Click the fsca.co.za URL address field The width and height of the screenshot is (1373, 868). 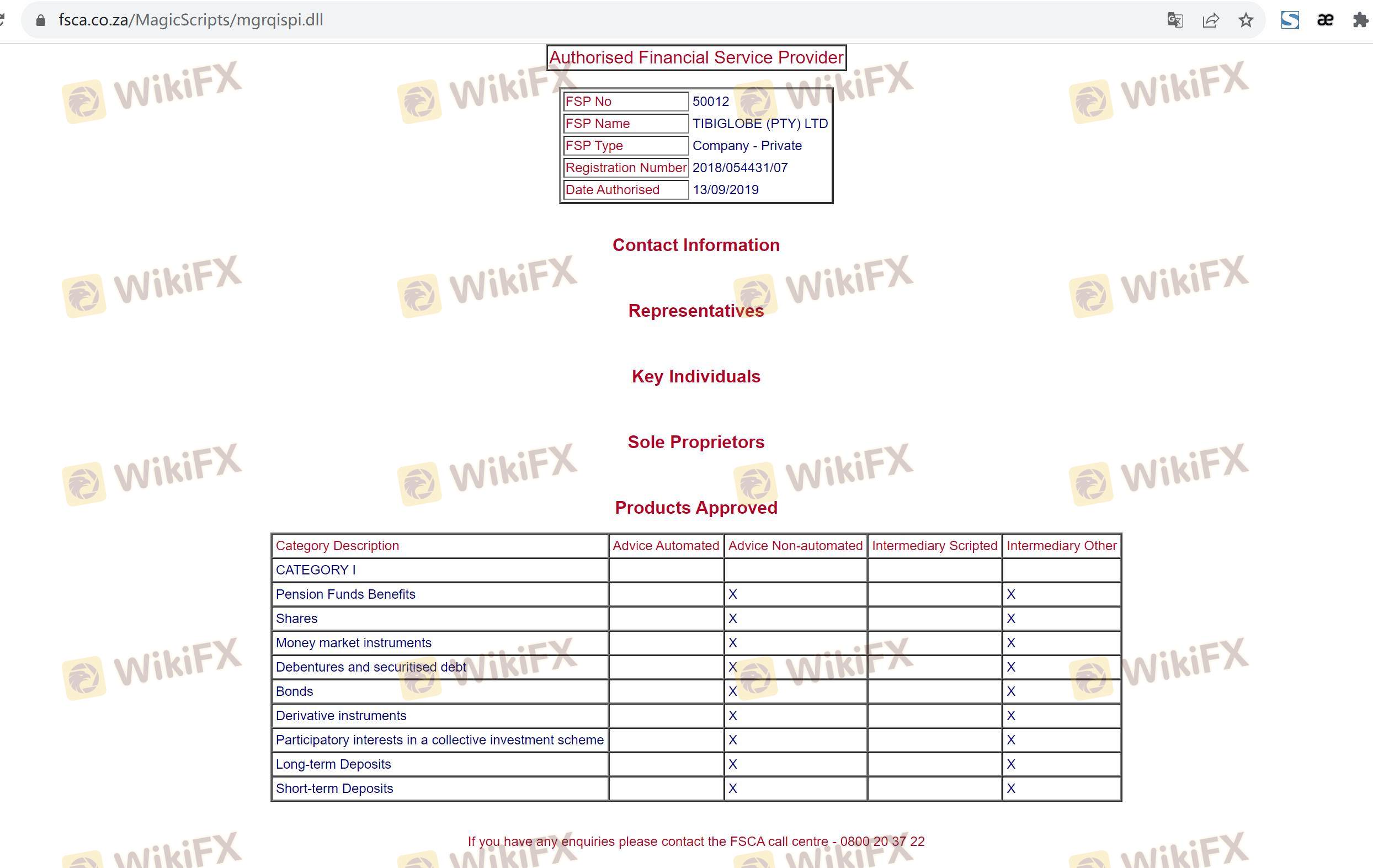[191, 20]
